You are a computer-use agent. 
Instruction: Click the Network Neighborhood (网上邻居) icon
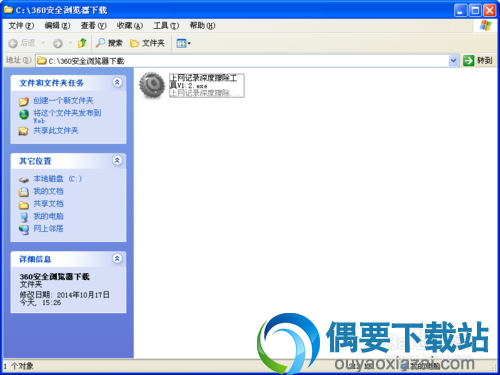coord(24,229)
